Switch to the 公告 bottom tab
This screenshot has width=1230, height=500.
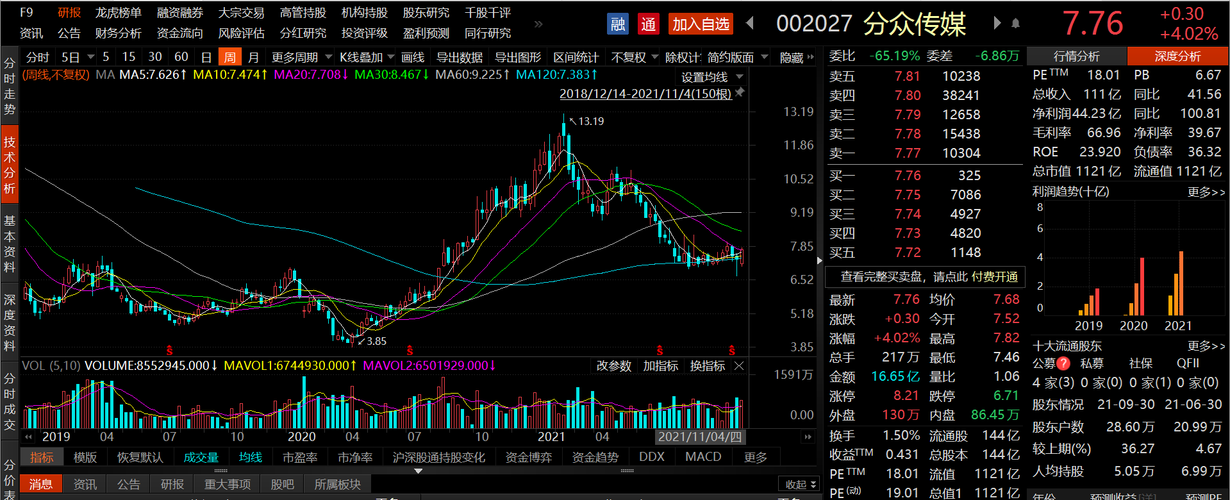coord(129,484)
